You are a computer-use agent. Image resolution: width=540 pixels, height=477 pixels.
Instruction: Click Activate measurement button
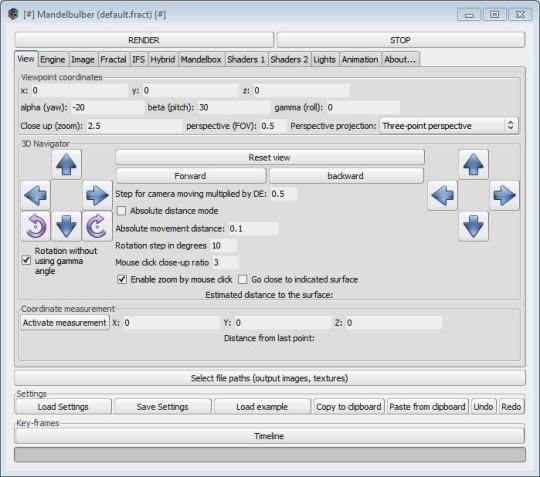click(x=65, y=323)
